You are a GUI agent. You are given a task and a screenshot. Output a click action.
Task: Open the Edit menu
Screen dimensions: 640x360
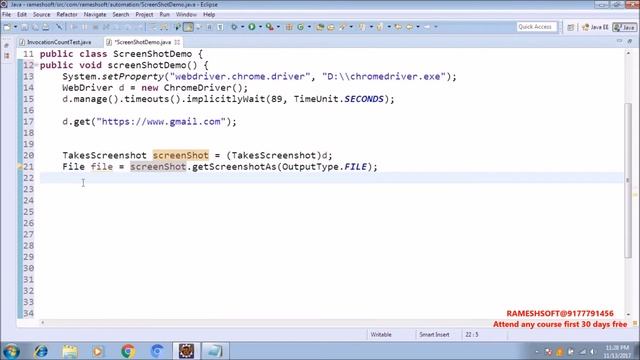(x=22, y=14)
